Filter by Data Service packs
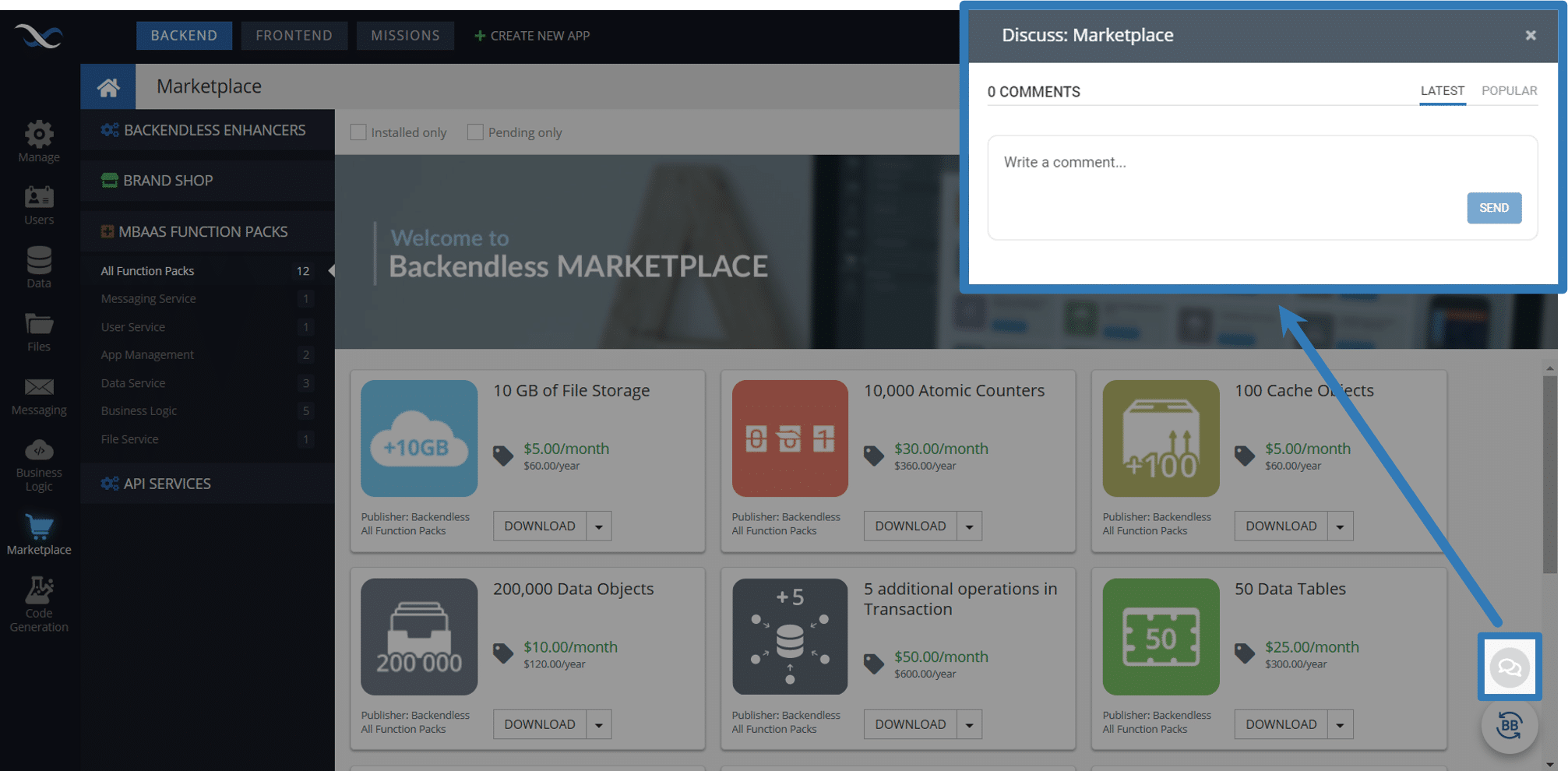Viewport: 1568px width, 771px height. 207,383
